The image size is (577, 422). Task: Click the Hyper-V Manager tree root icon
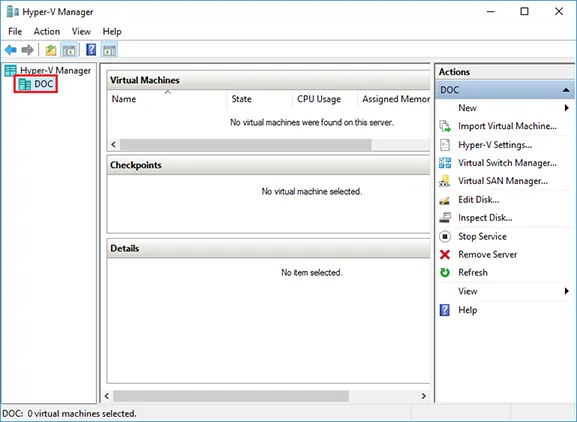(x=10, y=71)
